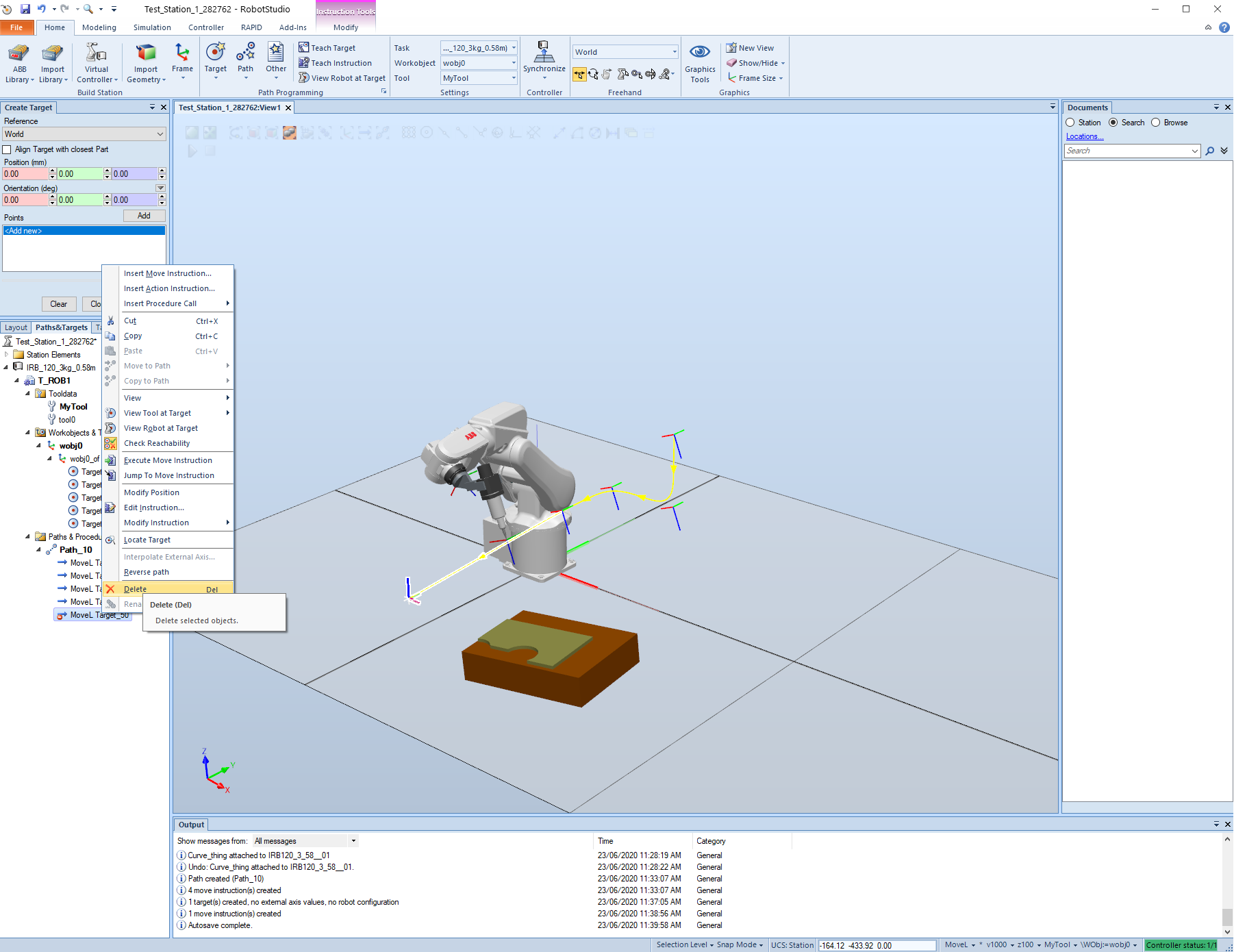Open the Reference World dropdown

pyautogui.click(x=84, y=134)
